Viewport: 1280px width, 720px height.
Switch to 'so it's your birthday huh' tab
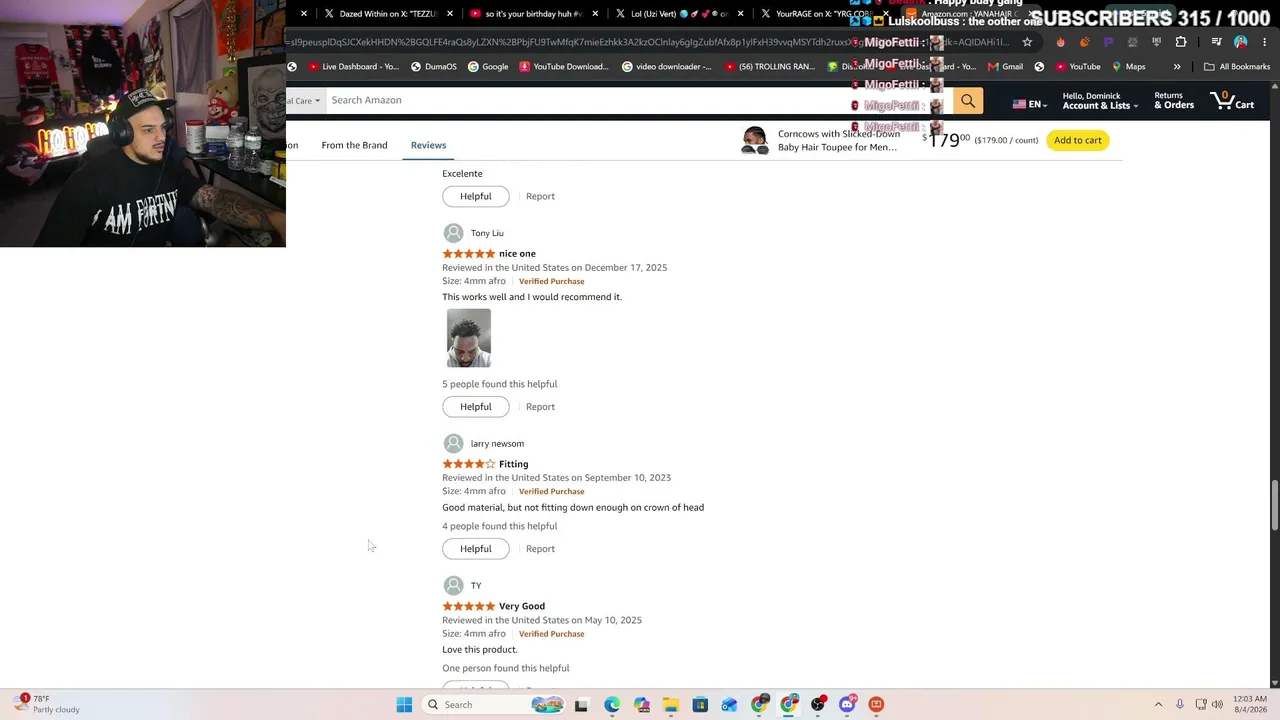coord(533,14)
